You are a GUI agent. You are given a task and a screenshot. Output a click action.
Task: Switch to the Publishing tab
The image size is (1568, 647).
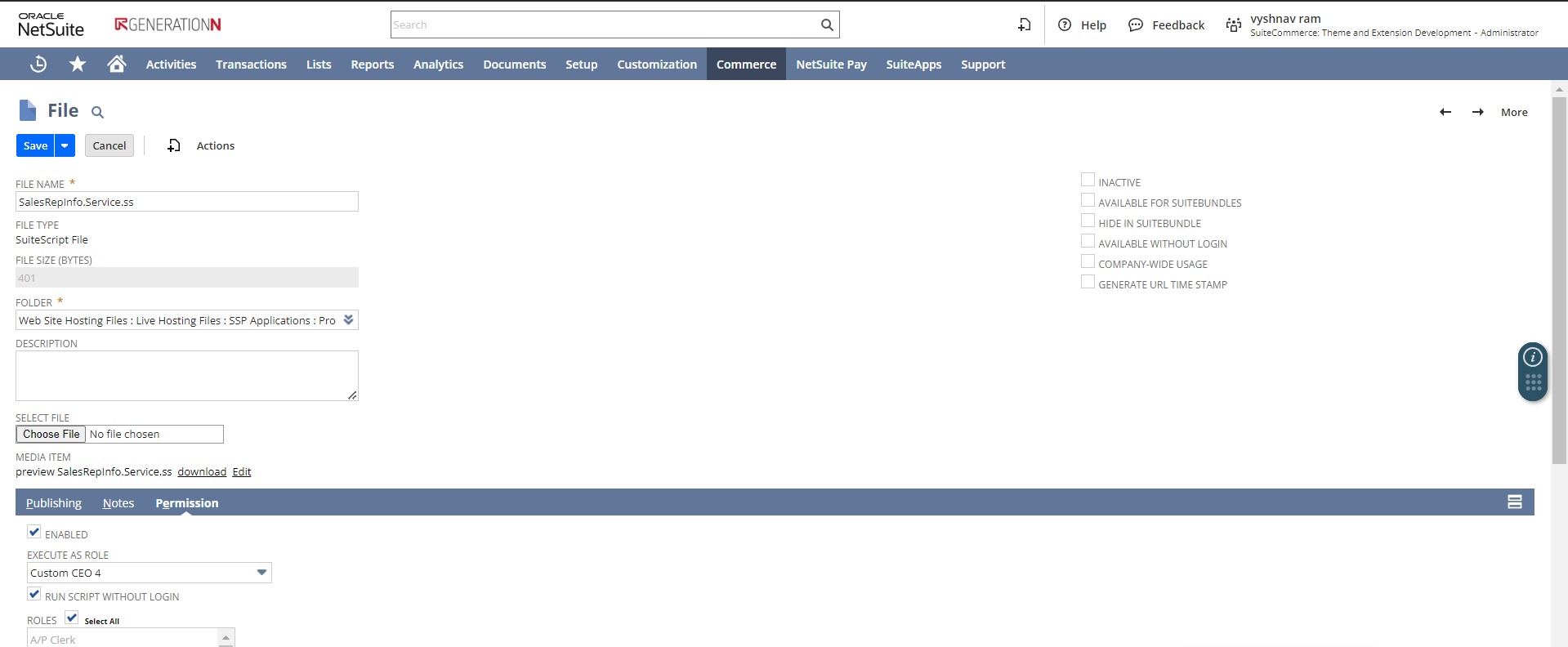(x=54, y=503)
